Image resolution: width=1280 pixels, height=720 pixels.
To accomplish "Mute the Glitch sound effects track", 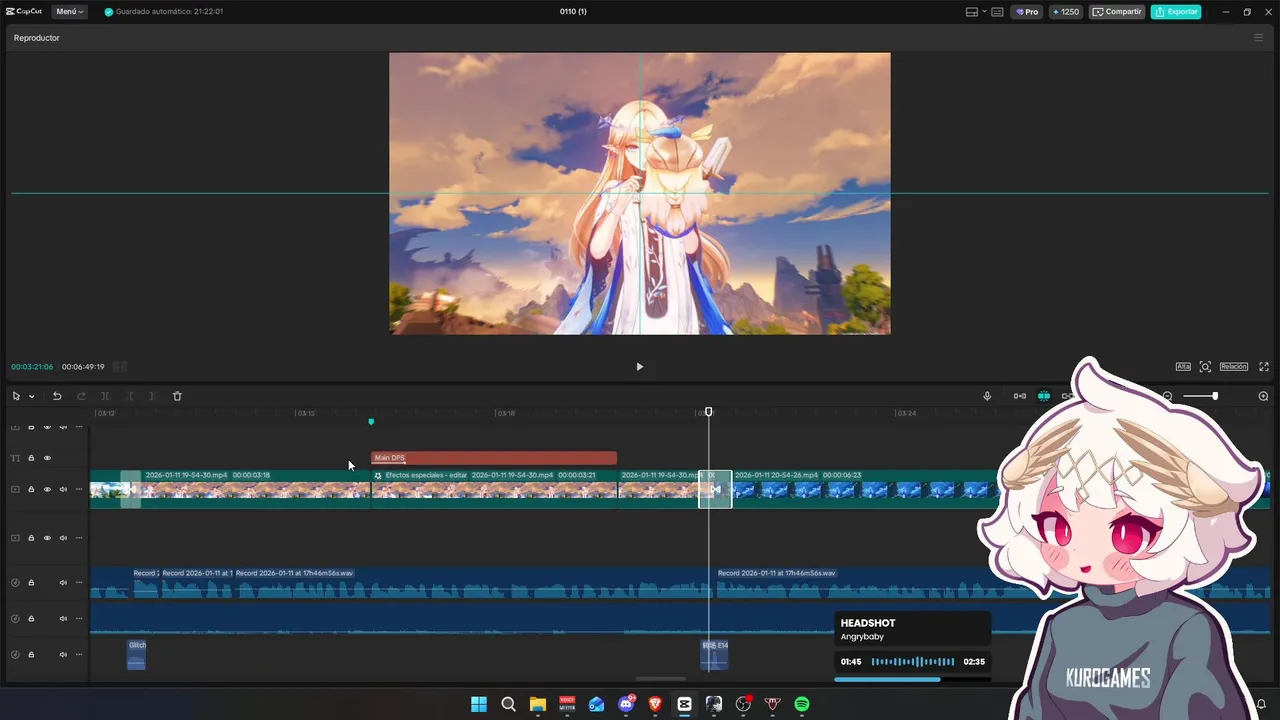I will click(63, 654).
